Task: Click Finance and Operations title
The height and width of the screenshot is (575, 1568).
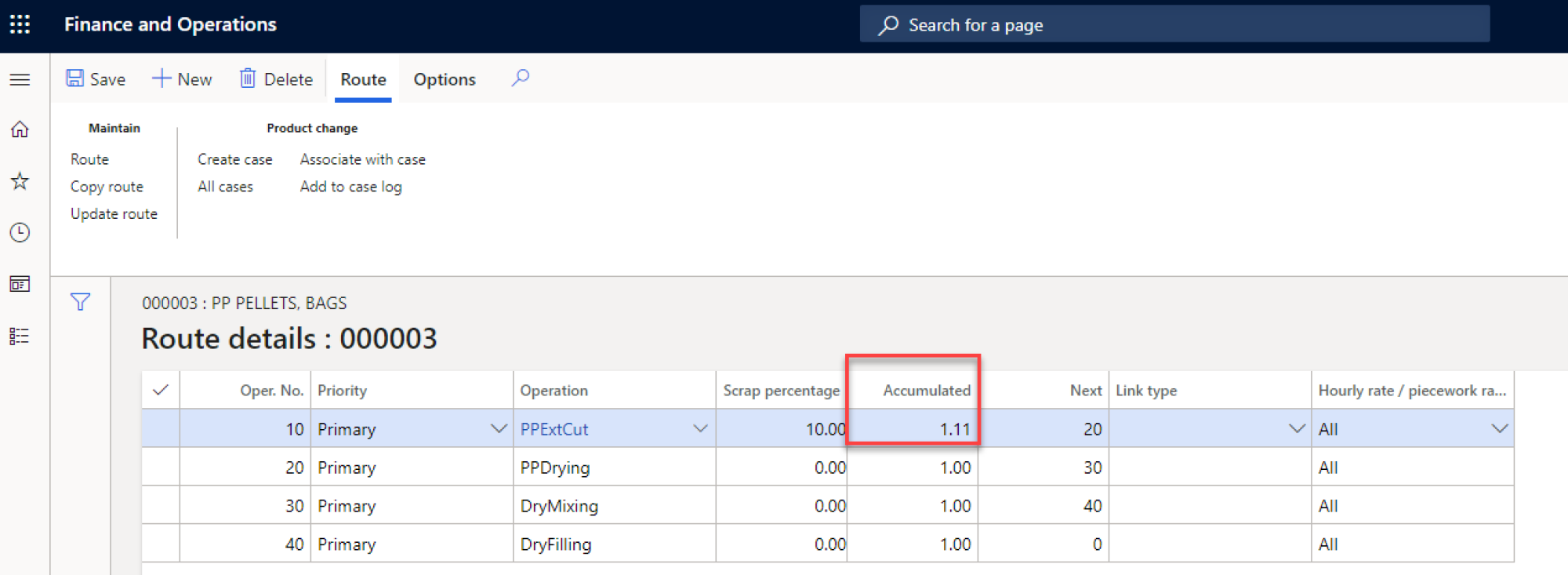Action: pyautogui.click(x=170, y=24)
